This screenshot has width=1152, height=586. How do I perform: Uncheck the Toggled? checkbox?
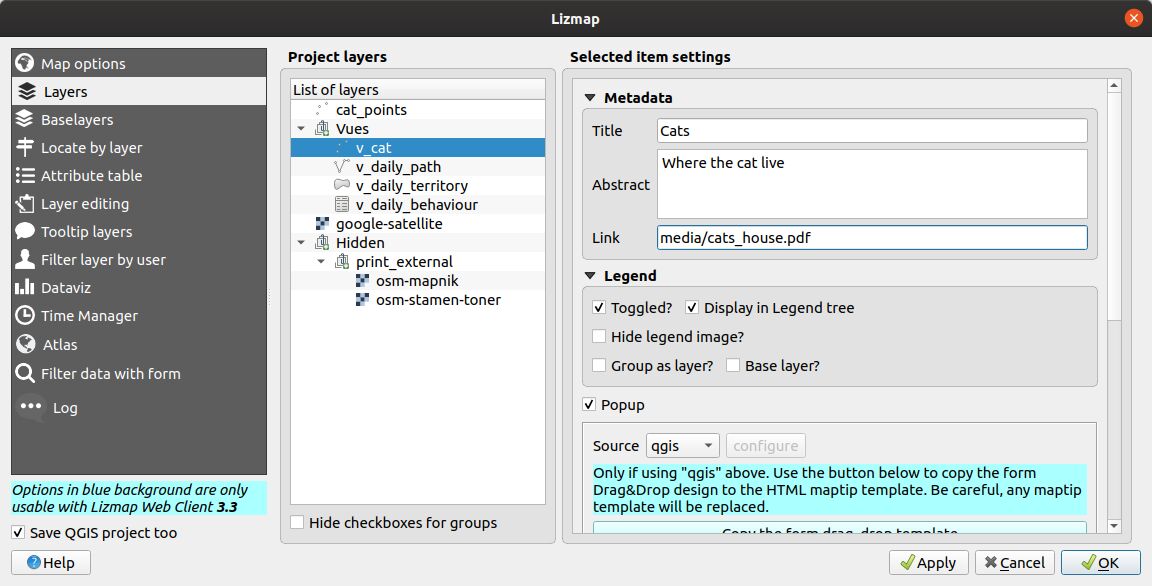[599, 308]
